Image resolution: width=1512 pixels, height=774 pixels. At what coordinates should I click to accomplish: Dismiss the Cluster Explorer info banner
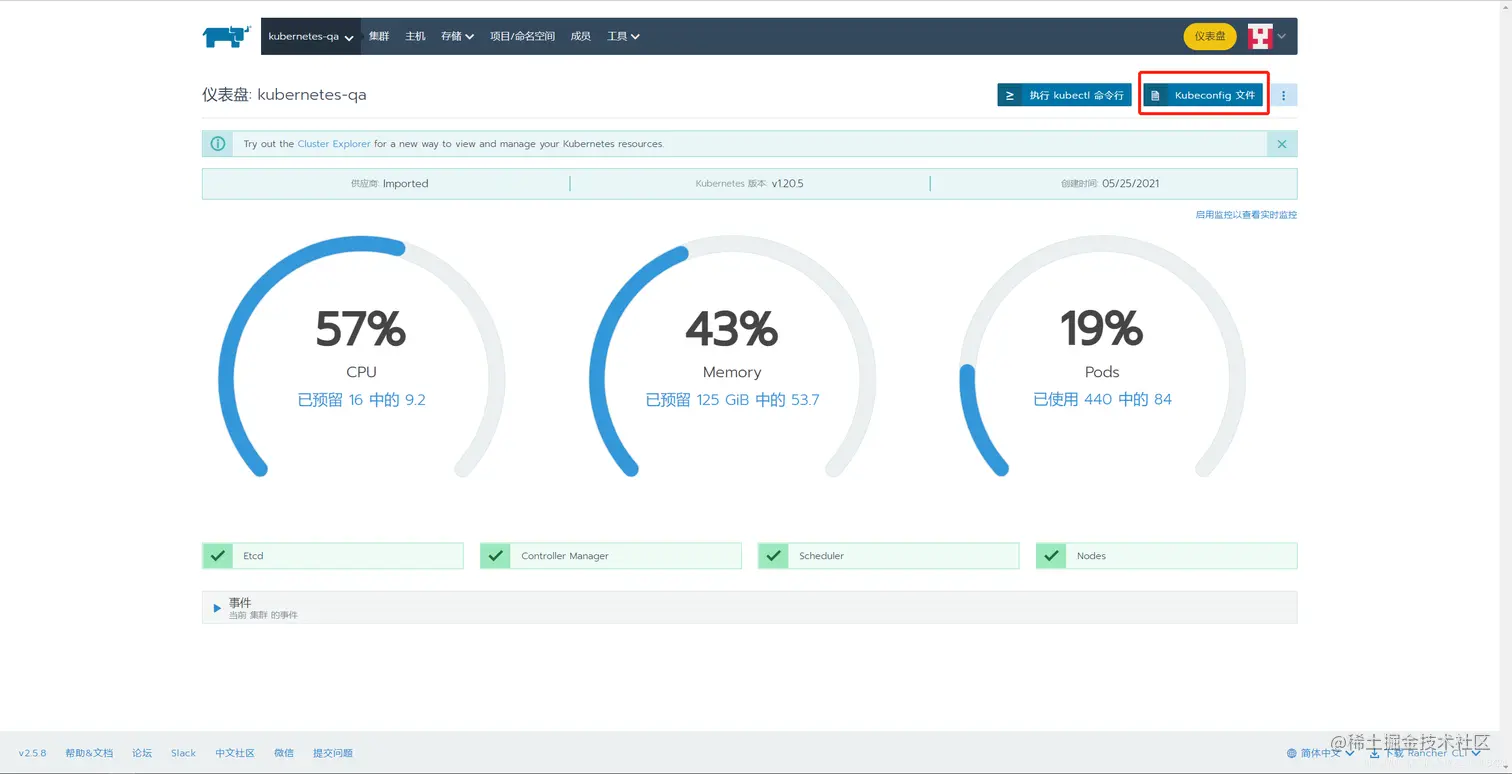pos(1282,144)
